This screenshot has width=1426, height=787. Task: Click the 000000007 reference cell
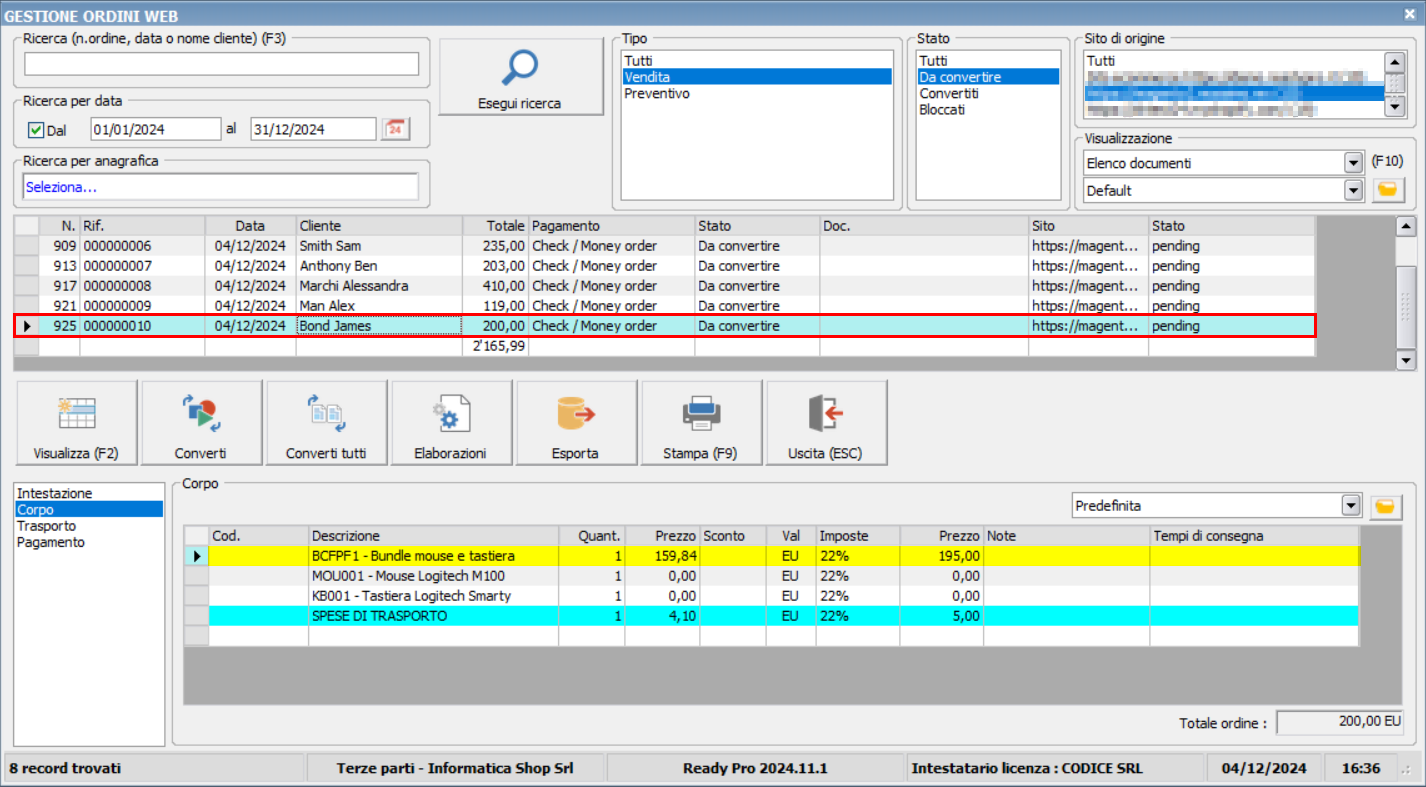[142, 266]
